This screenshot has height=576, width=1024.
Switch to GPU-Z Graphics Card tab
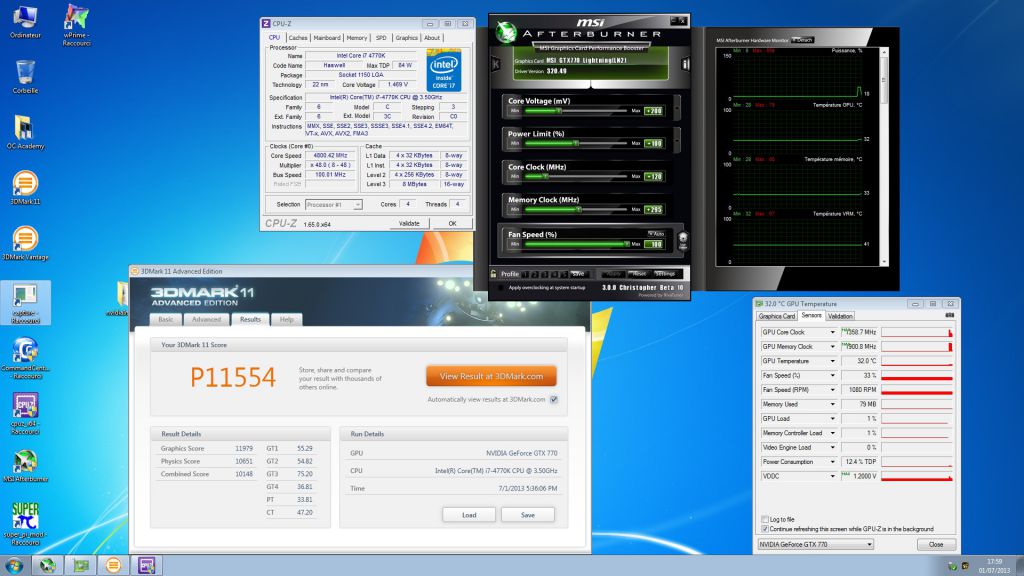[777, 316]
